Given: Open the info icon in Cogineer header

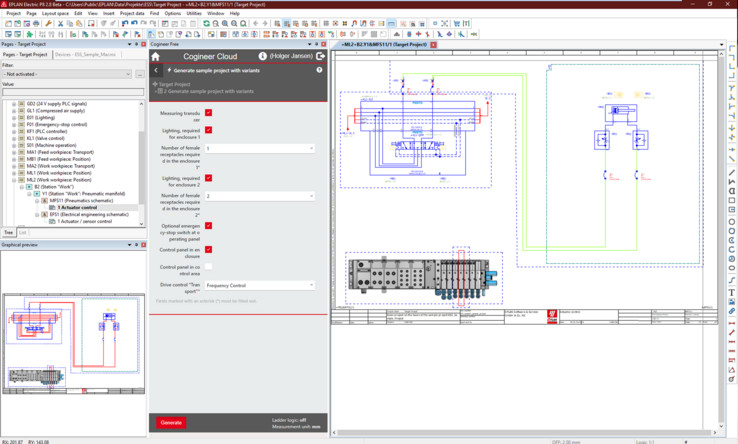Looking at the screenshot, I should click(262, 57).
